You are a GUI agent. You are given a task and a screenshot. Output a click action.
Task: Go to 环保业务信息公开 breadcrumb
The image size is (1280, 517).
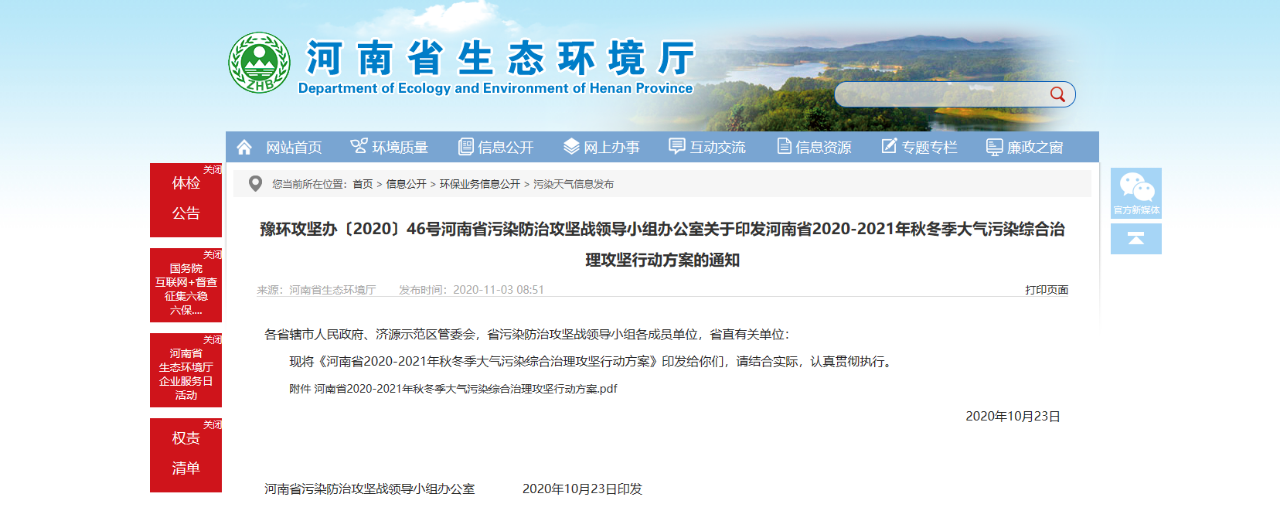click(x=480, y=184)
